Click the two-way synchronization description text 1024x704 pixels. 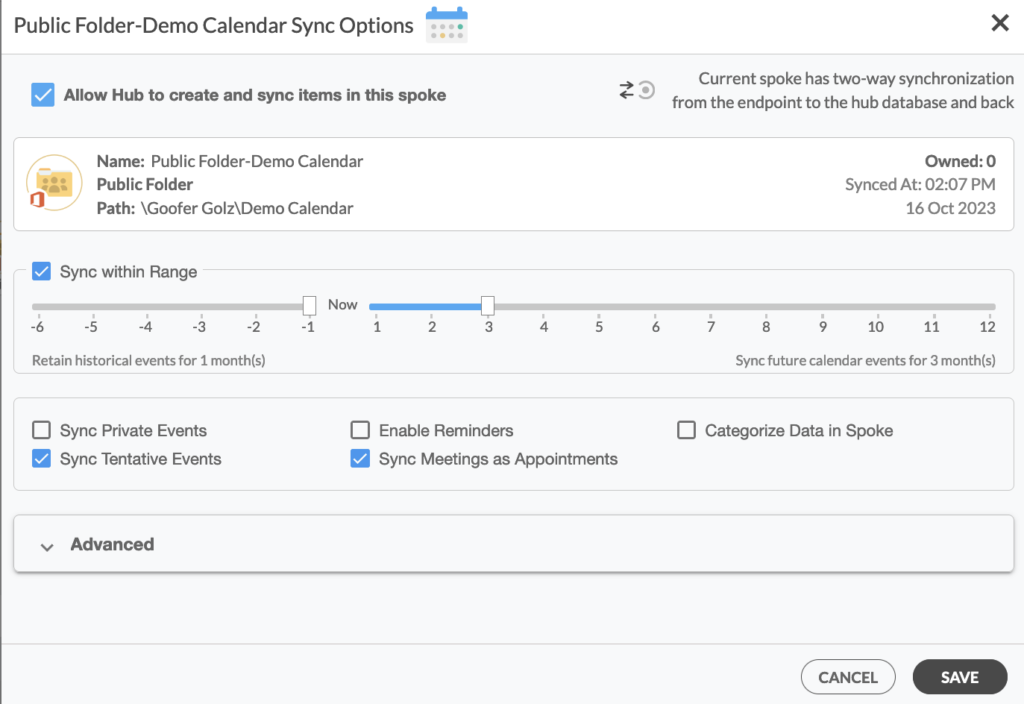(842, 90)
